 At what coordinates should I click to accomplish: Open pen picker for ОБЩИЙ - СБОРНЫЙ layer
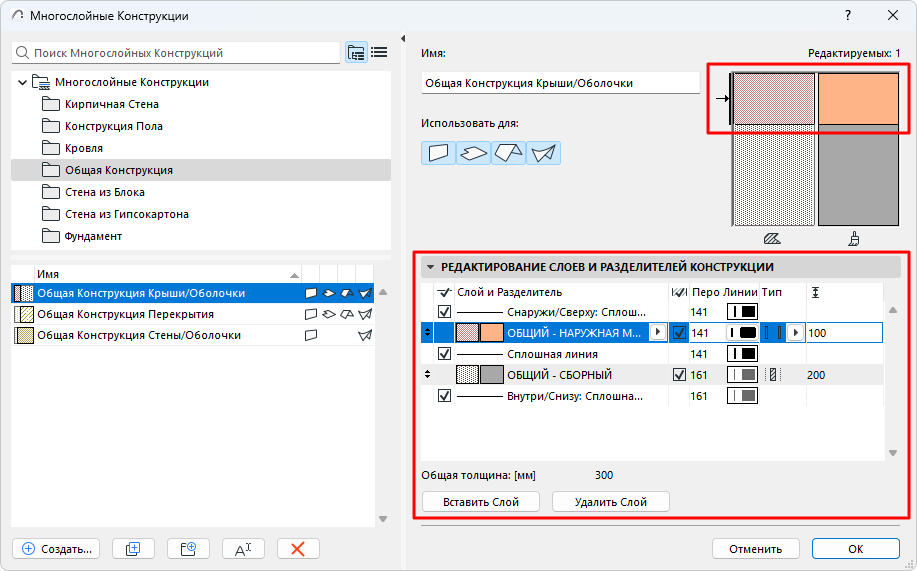[742, 375]
